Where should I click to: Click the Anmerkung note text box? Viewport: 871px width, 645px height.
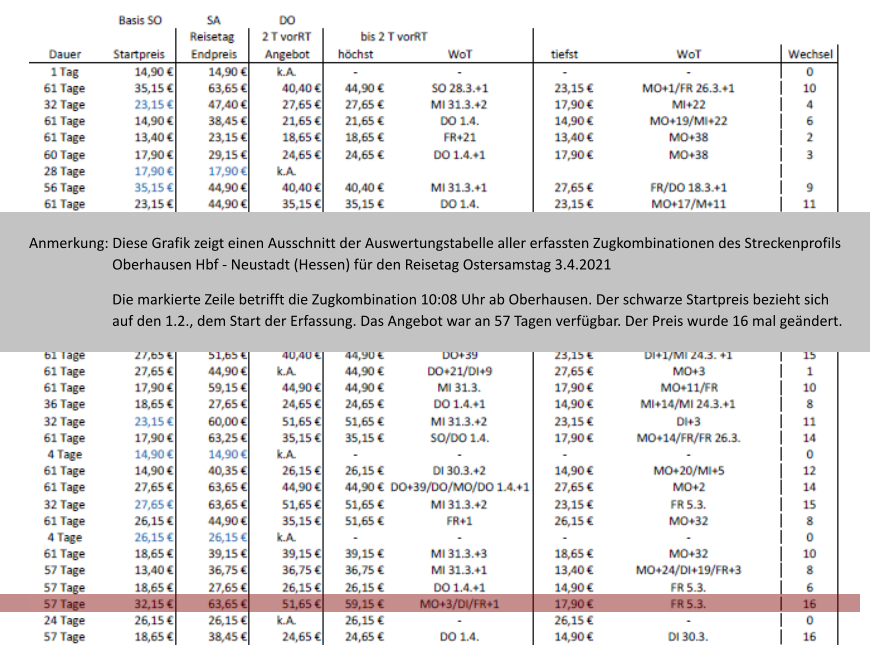pyautogui.click(x=435, y=282)
